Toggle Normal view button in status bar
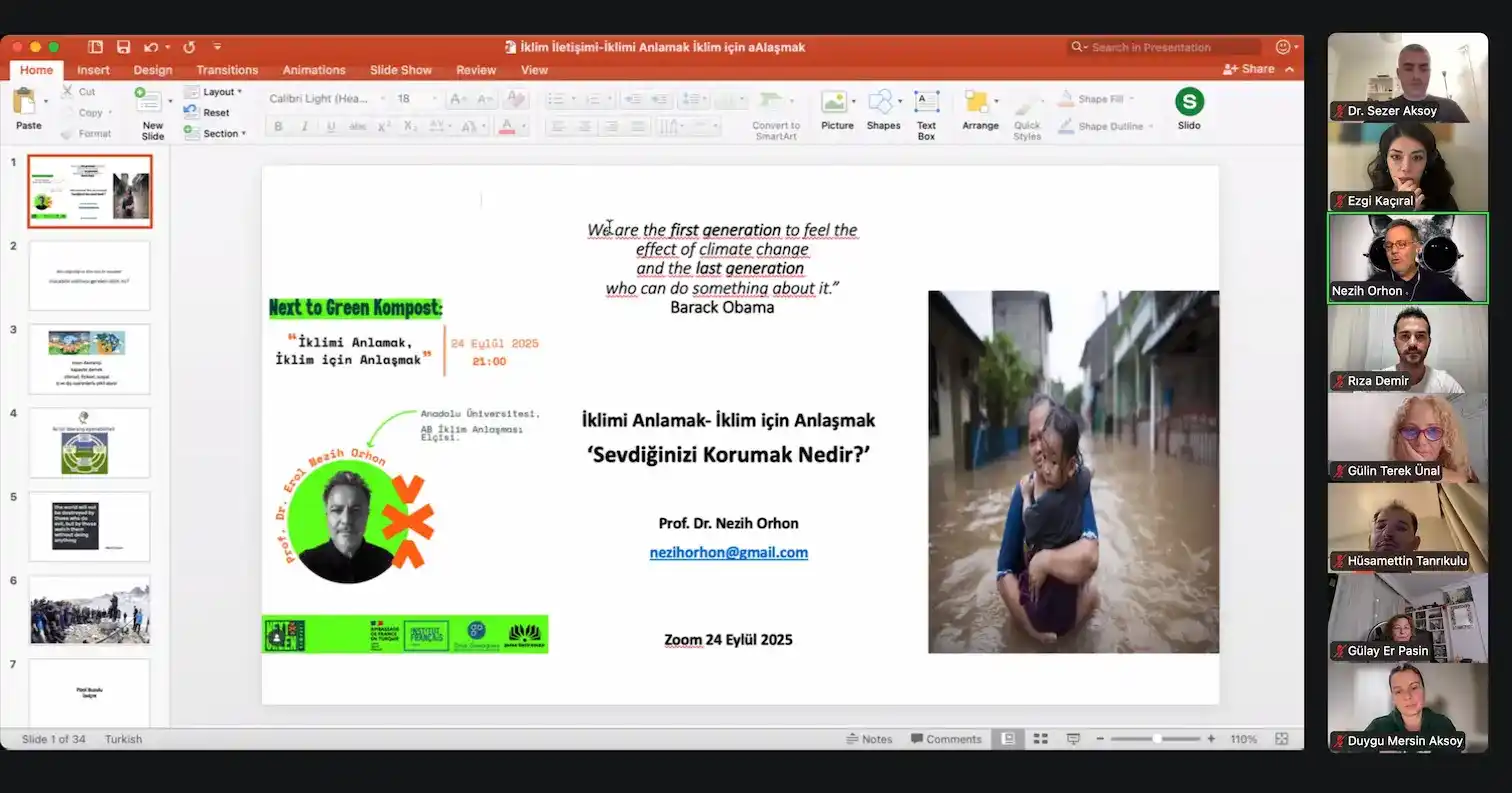Screen dimensions: 1512x793 (1008, 739)
